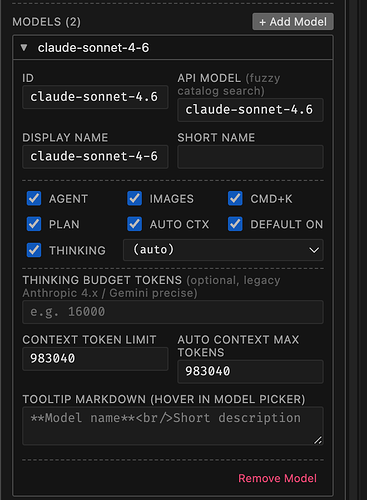
Task: Click the THINKING BUDGET TOKENS label
Action: [102, 280]
